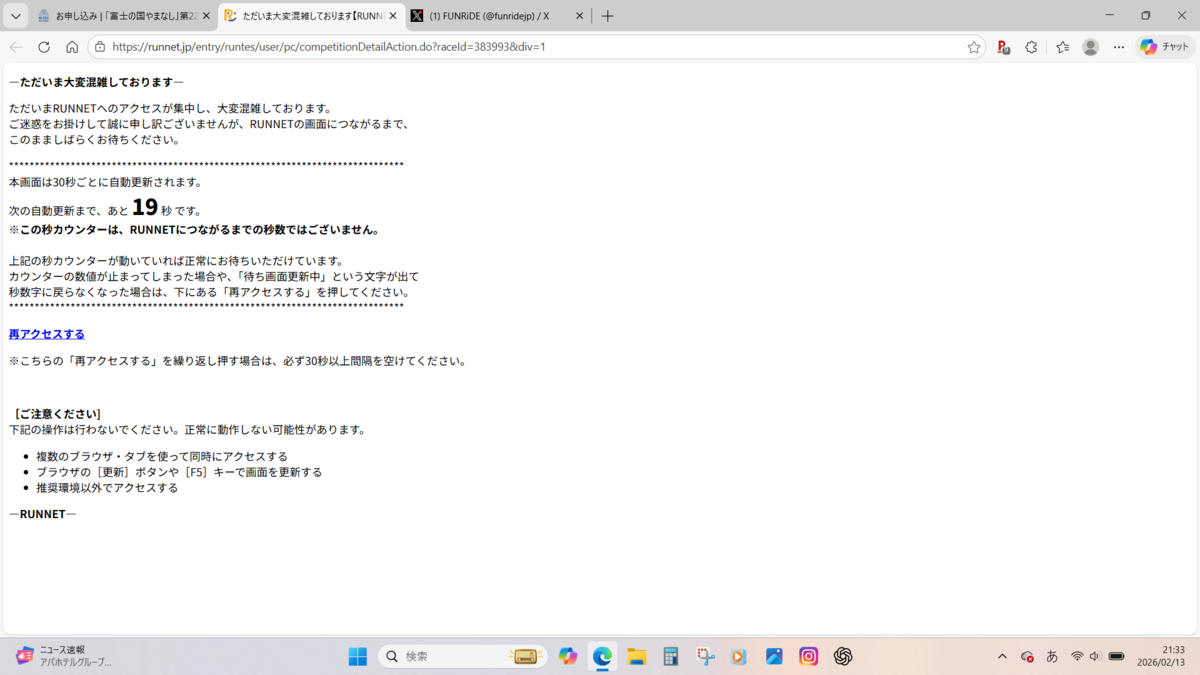
Task: Open the red P extension icon
Action: [x=1003, y=47]
